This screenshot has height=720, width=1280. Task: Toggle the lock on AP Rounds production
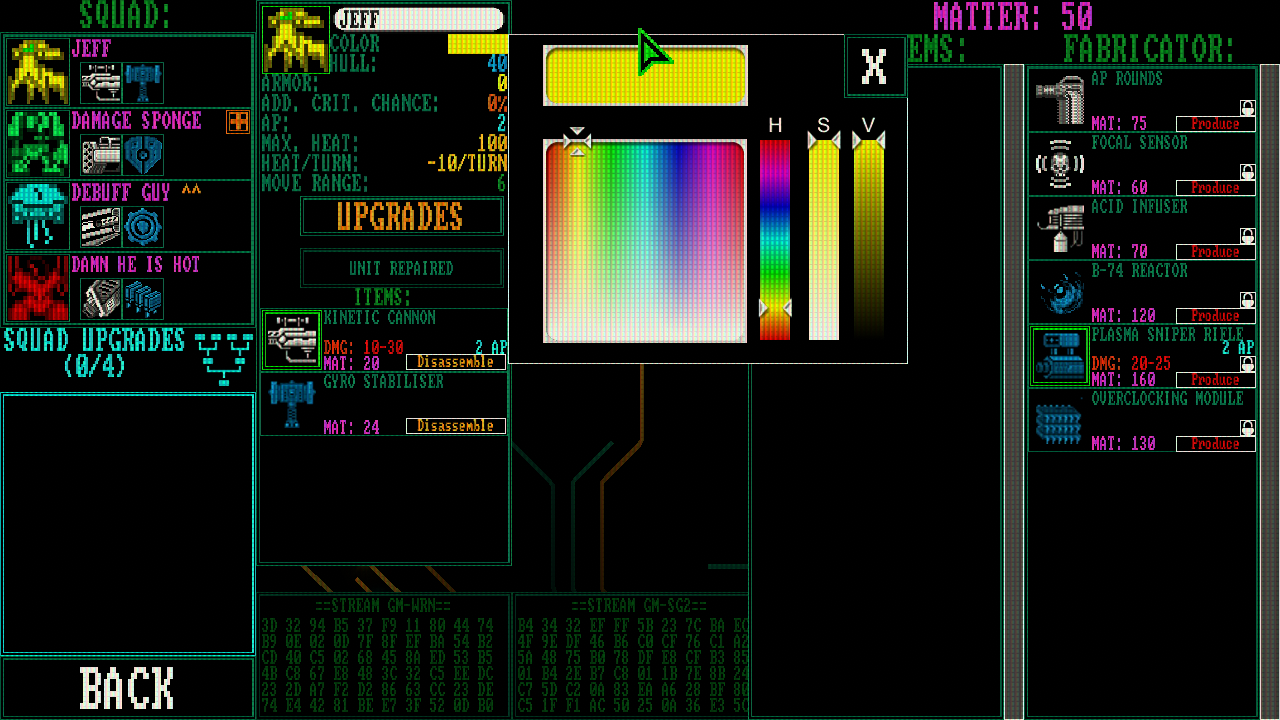[x=1247, y=107]
